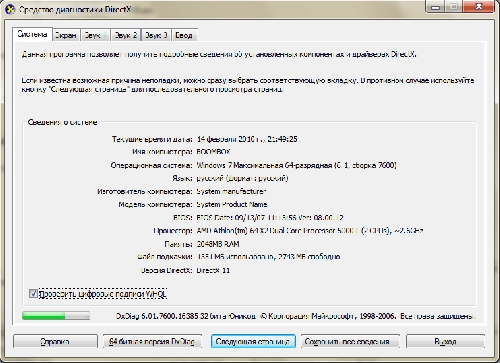Image resolution: width=500 pixels, height=363 pixels.
Task: Select the Система tab
Action: [x=32, y=34]
